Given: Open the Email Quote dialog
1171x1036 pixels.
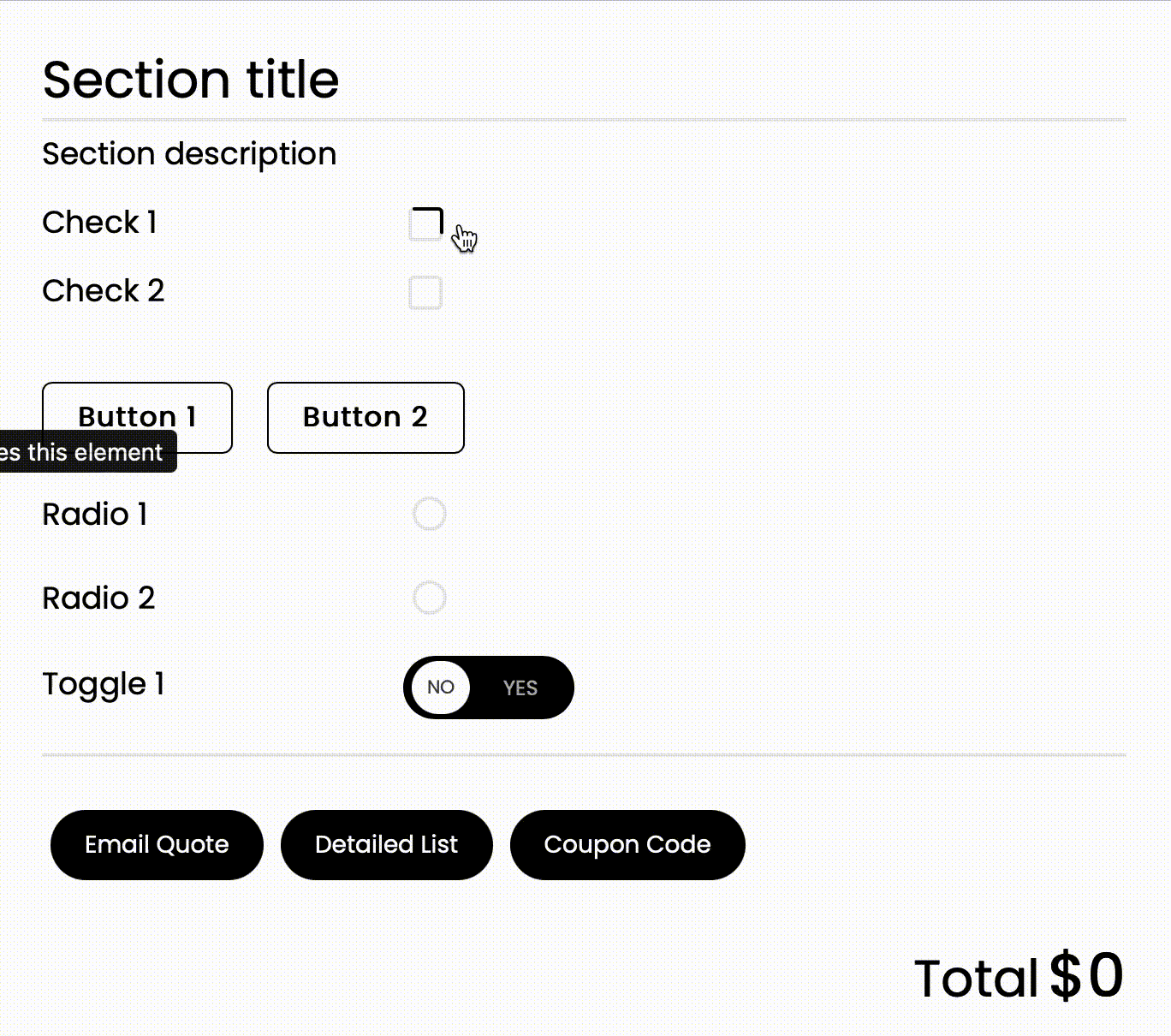Looking at the screenshot, I should [x=157, y=844].
